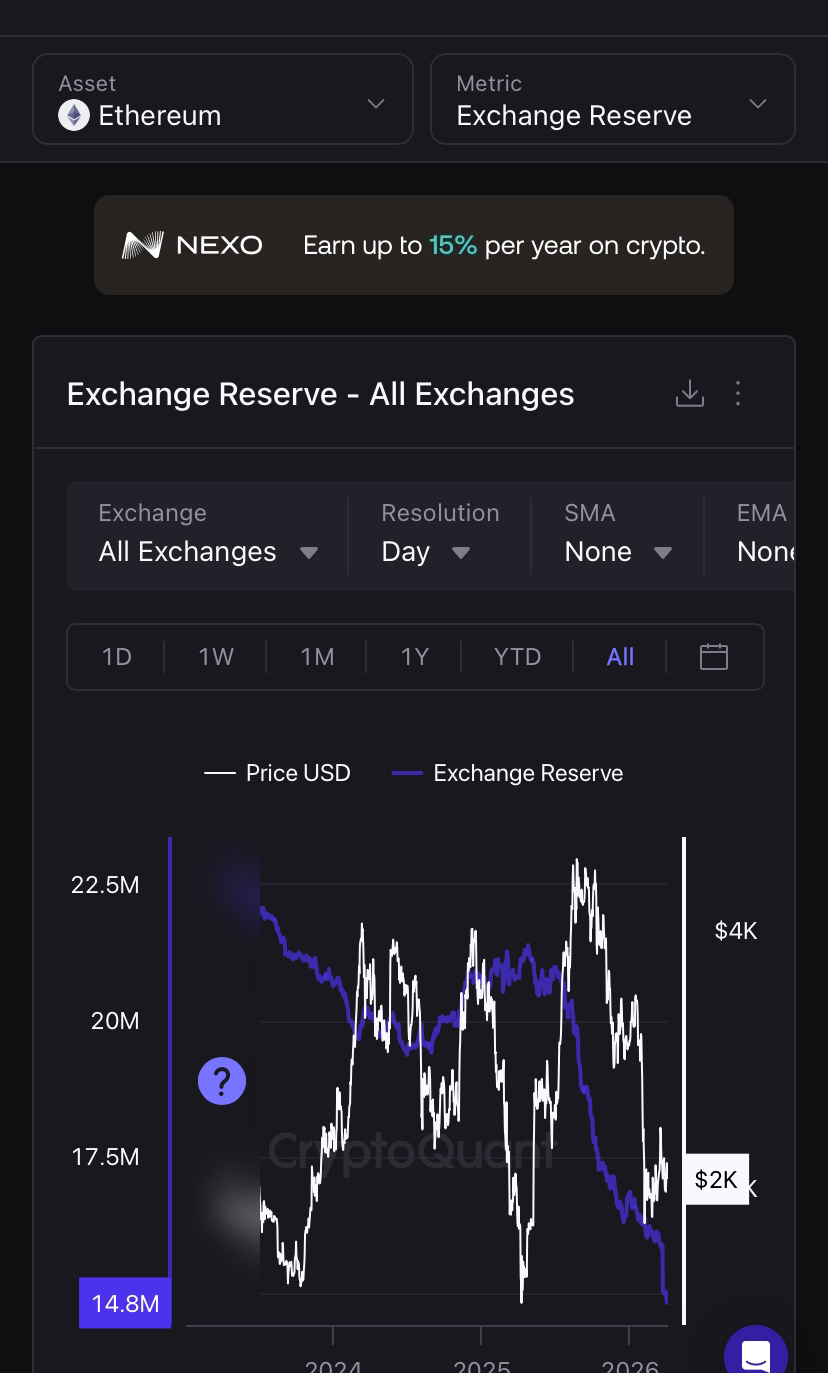Select the 1M time range
Image resolution: width=828 pixels, height=1373 pixels.
[317, 657]
